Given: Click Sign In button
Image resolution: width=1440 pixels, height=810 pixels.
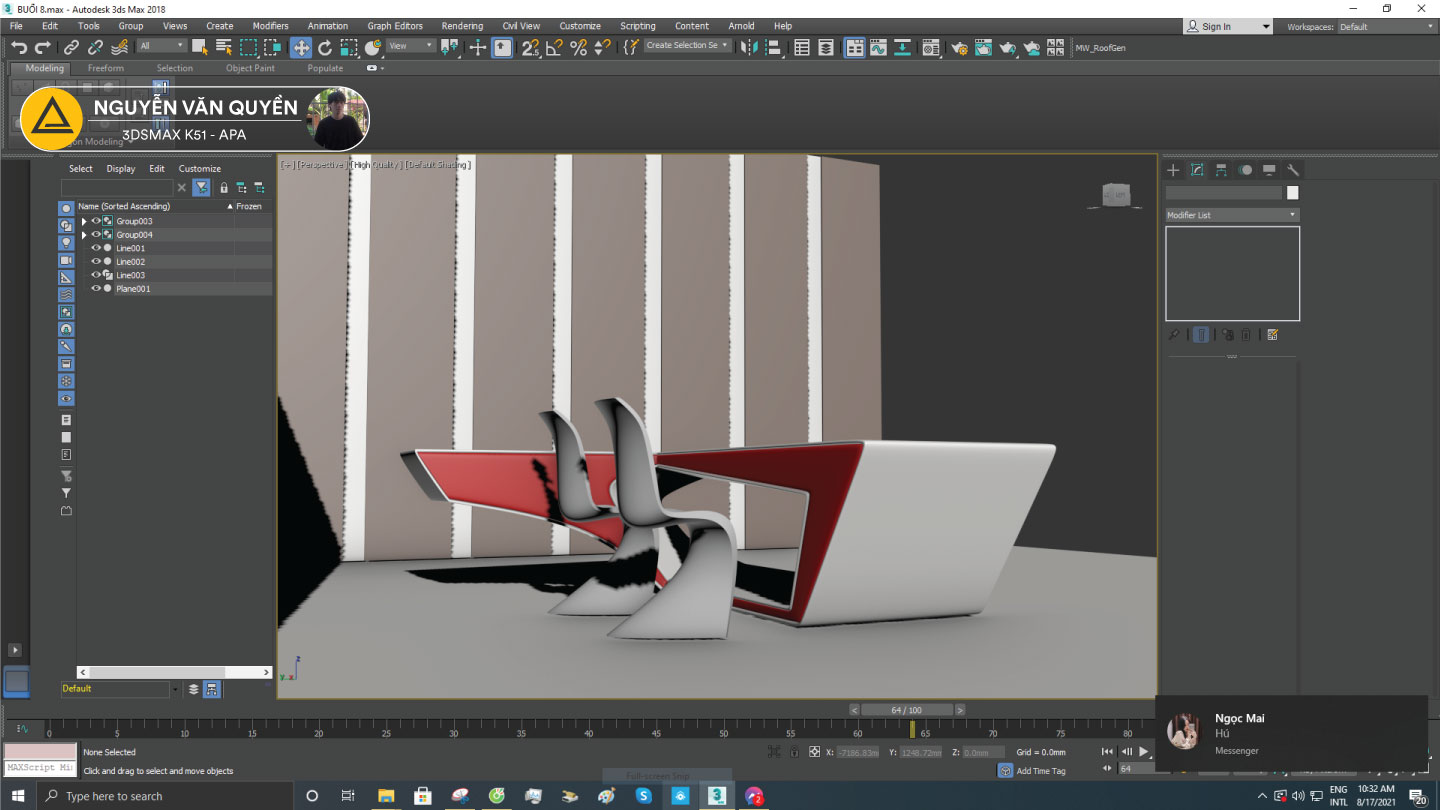Looking at the screenshot, I should 1216,27.
